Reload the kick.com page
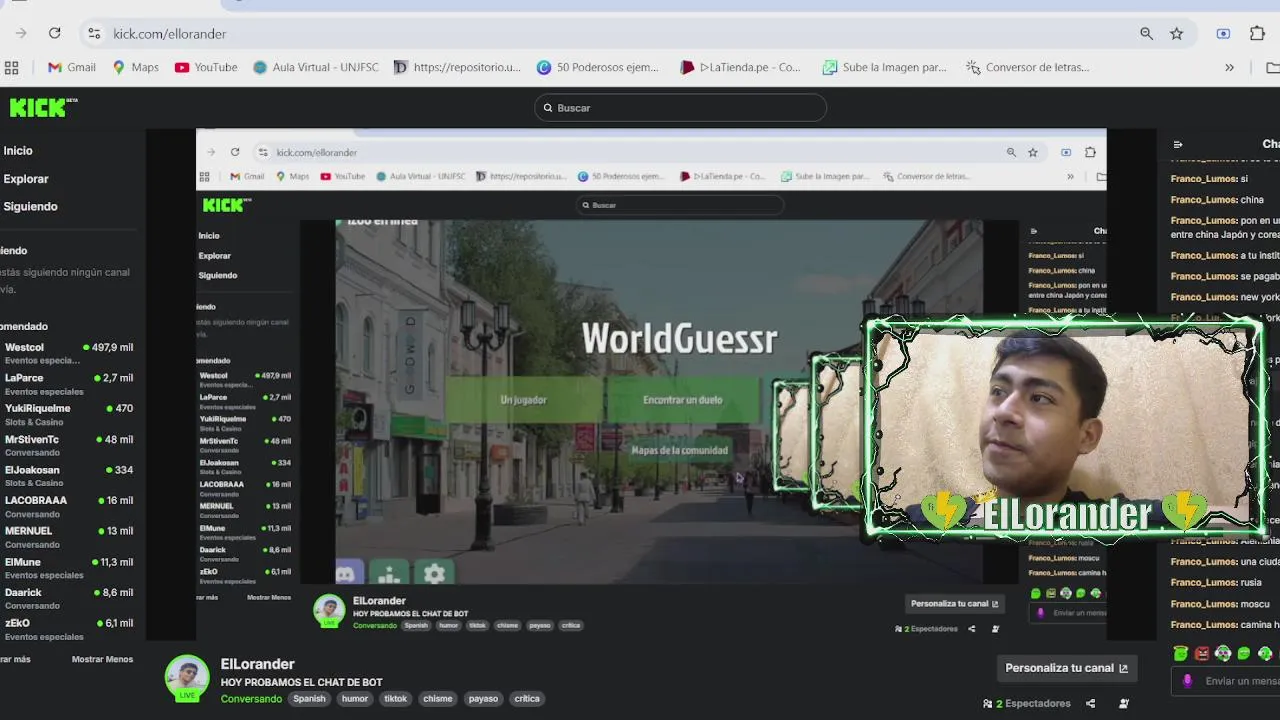The image size is (1280, 720). [x=55, y=33]
